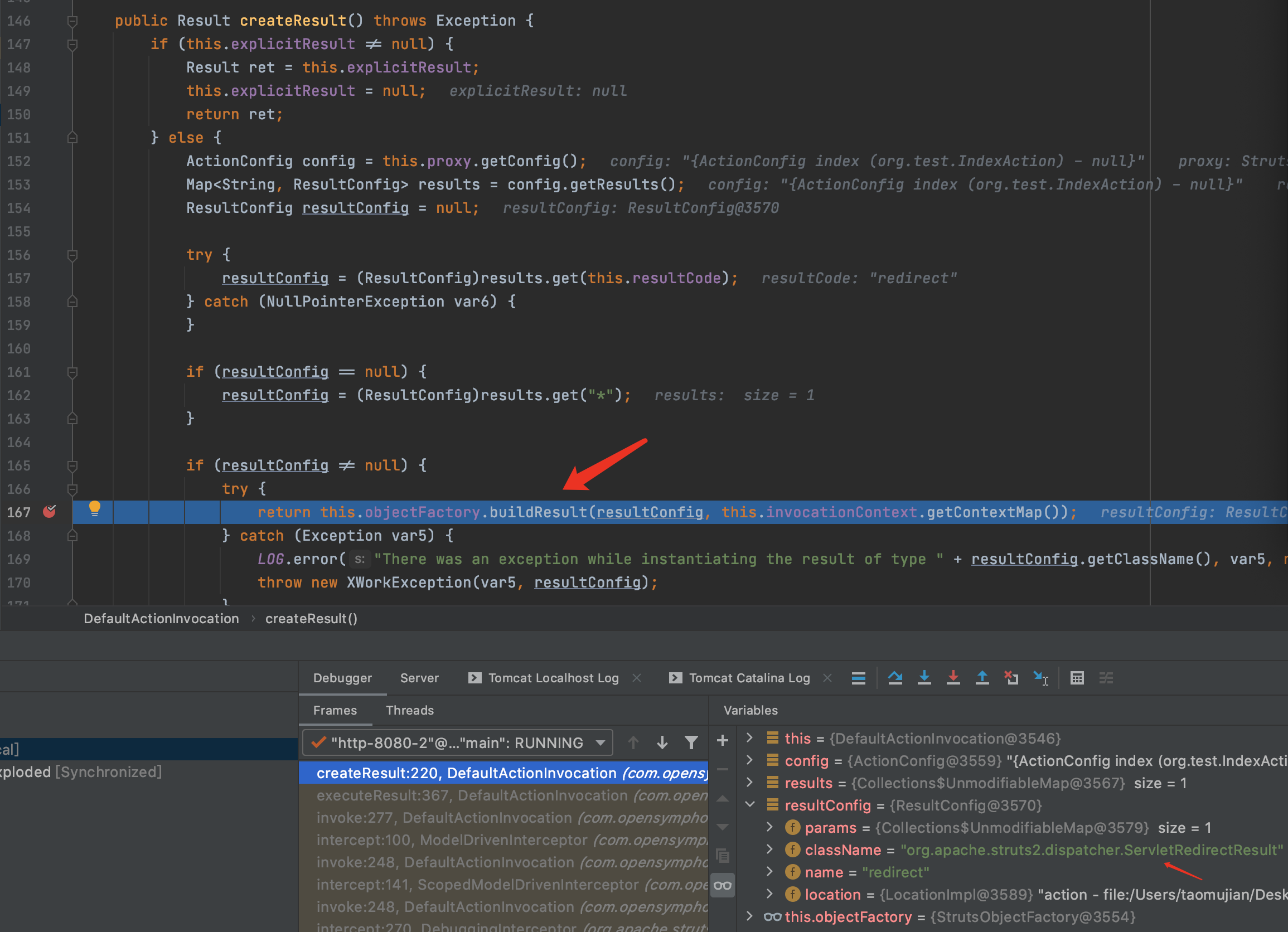Image resolution: width=1288 pixels, height=932 pixels.
Task: Switch to the Server tab
Action: (419, 678)
